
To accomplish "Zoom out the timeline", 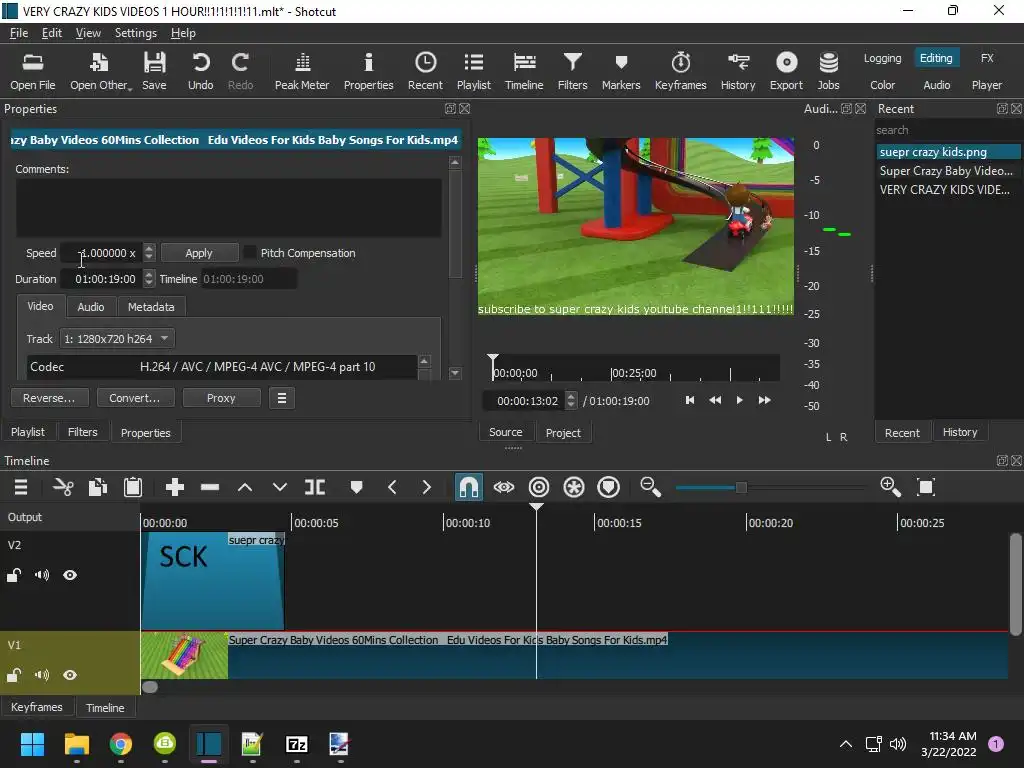I will (650, 487).
